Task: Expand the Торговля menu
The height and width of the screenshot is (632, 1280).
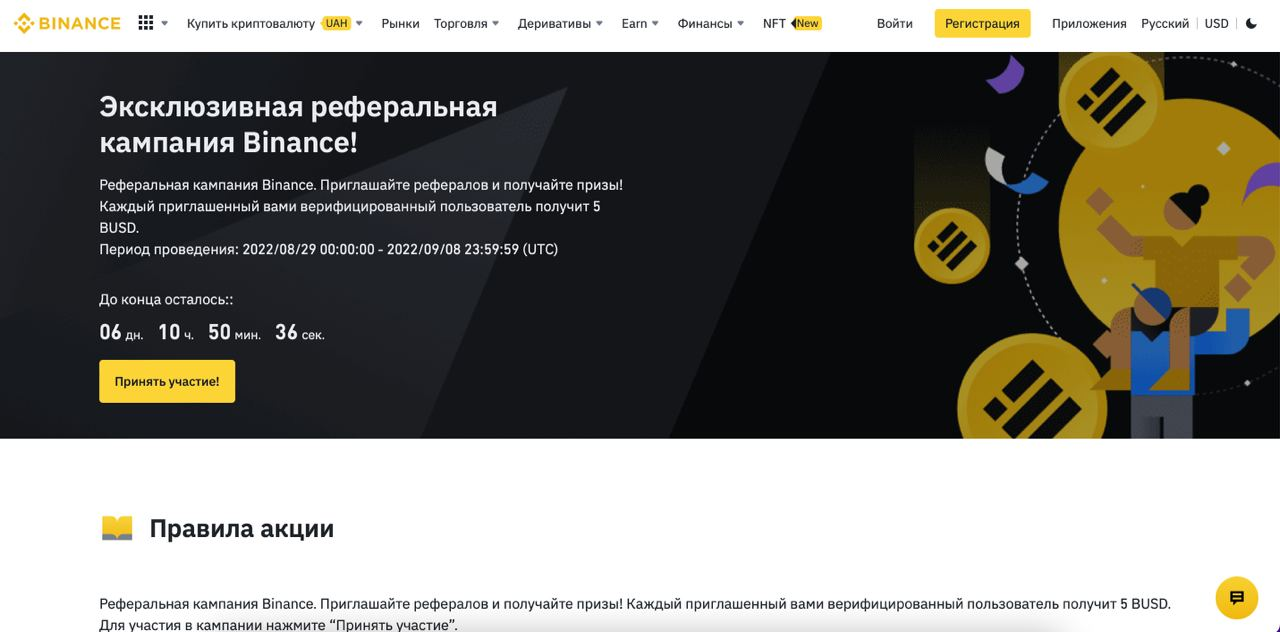Action: click(467, 23)
